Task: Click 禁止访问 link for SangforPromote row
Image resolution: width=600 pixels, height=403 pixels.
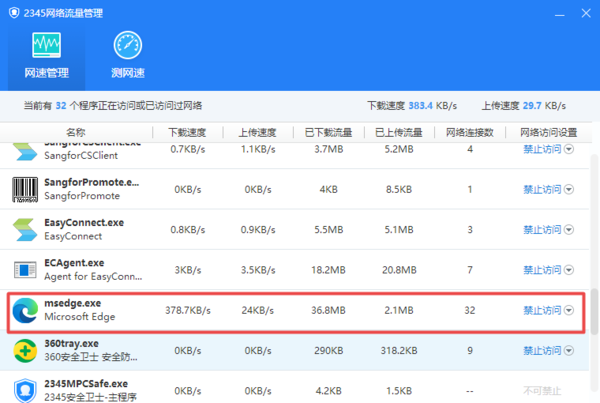Action: click(x=542, y=188)
